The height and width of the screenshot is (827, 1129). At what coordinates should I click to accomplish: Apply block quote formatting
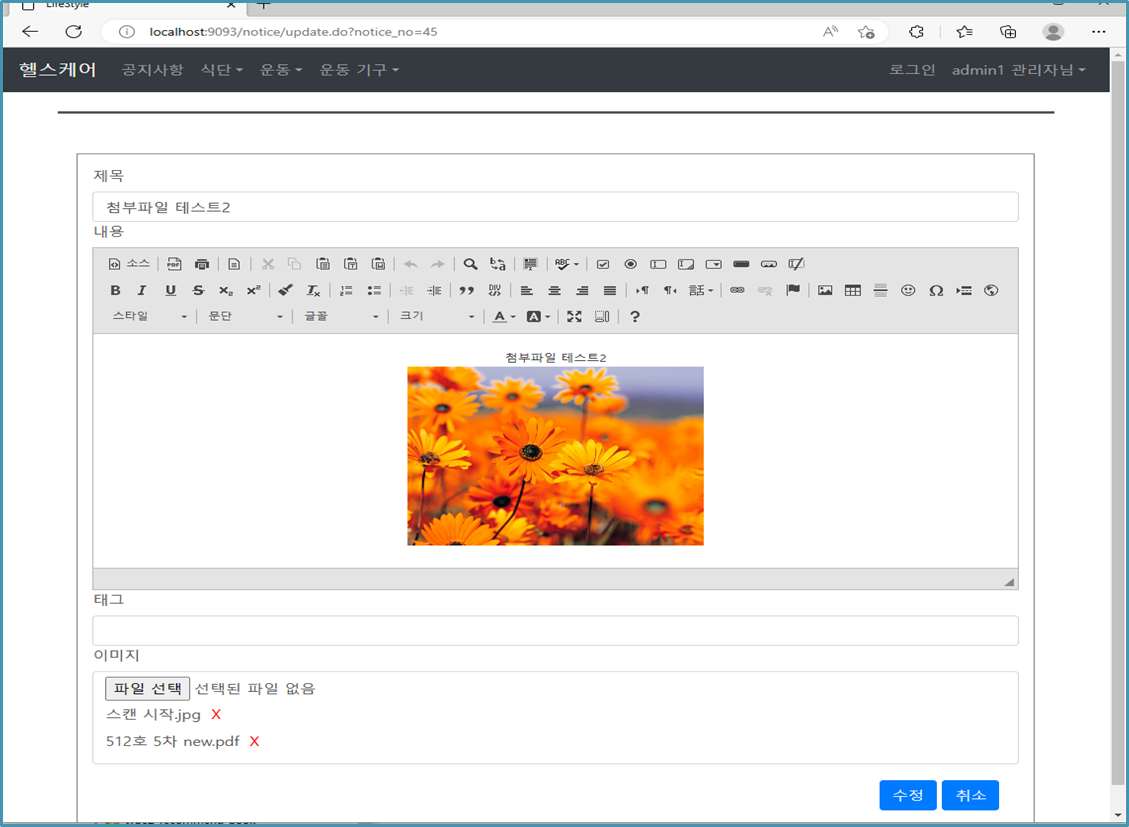click(x=467, y=290)
